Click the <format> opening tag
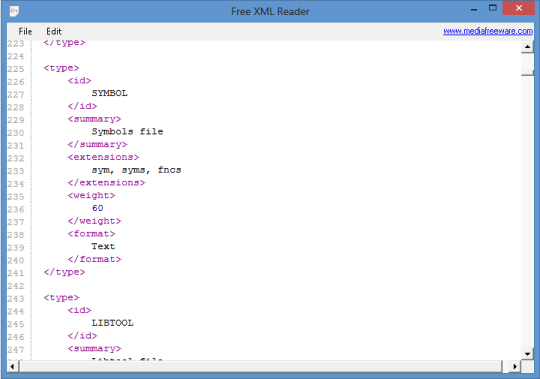Viewport: 540px width, 379px height. tap(91, 234)
